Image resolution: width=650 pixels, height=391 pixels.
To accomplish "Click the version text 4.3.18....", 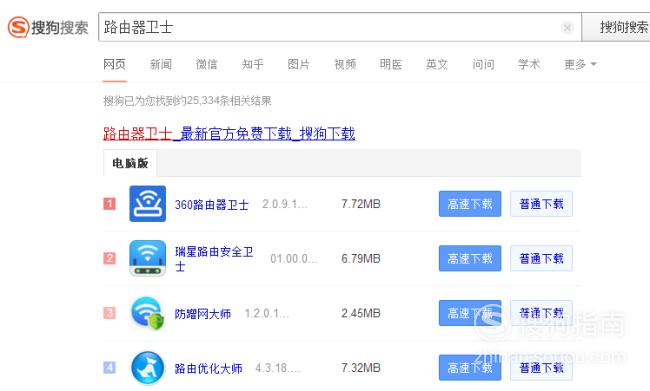I will tap(277, 368).
